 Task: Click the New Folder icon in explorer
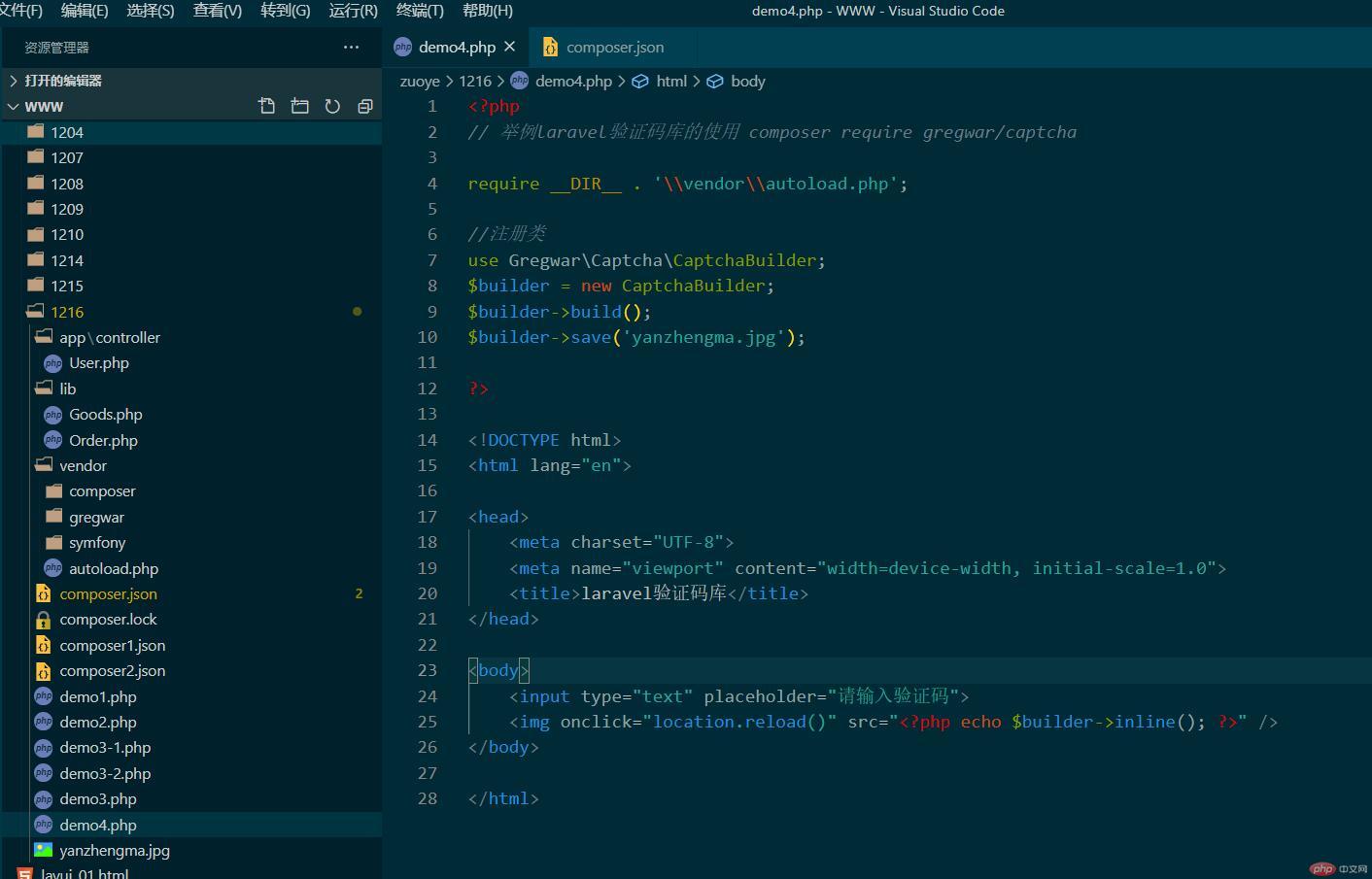(x=299, y=106)
